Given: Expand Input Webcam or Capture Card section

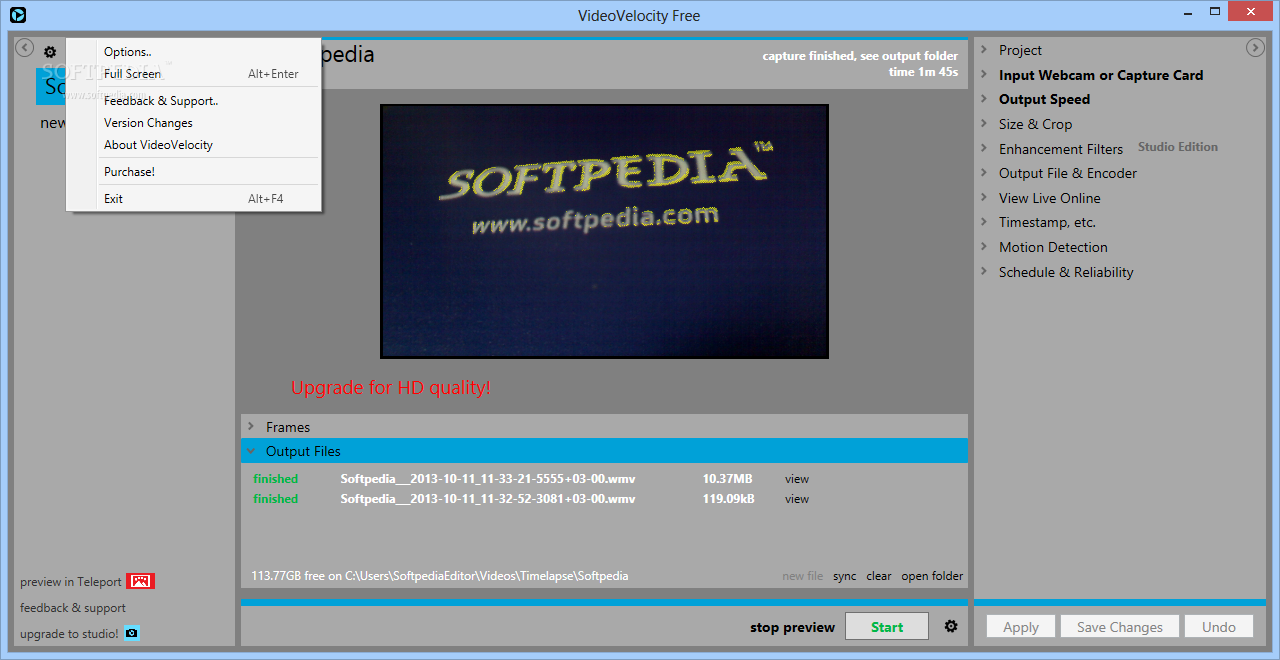Looking at the screenshot, I should click(1101, 75).
